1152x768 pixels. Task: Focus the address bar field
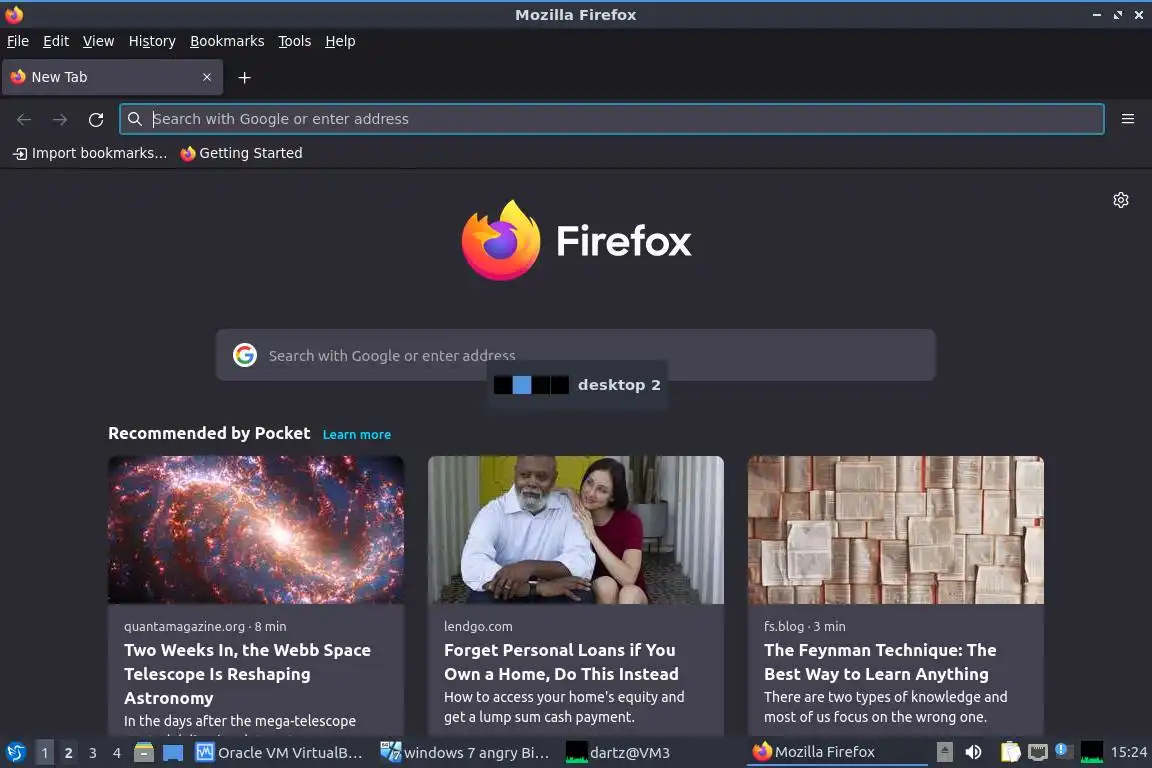point(611,119)
